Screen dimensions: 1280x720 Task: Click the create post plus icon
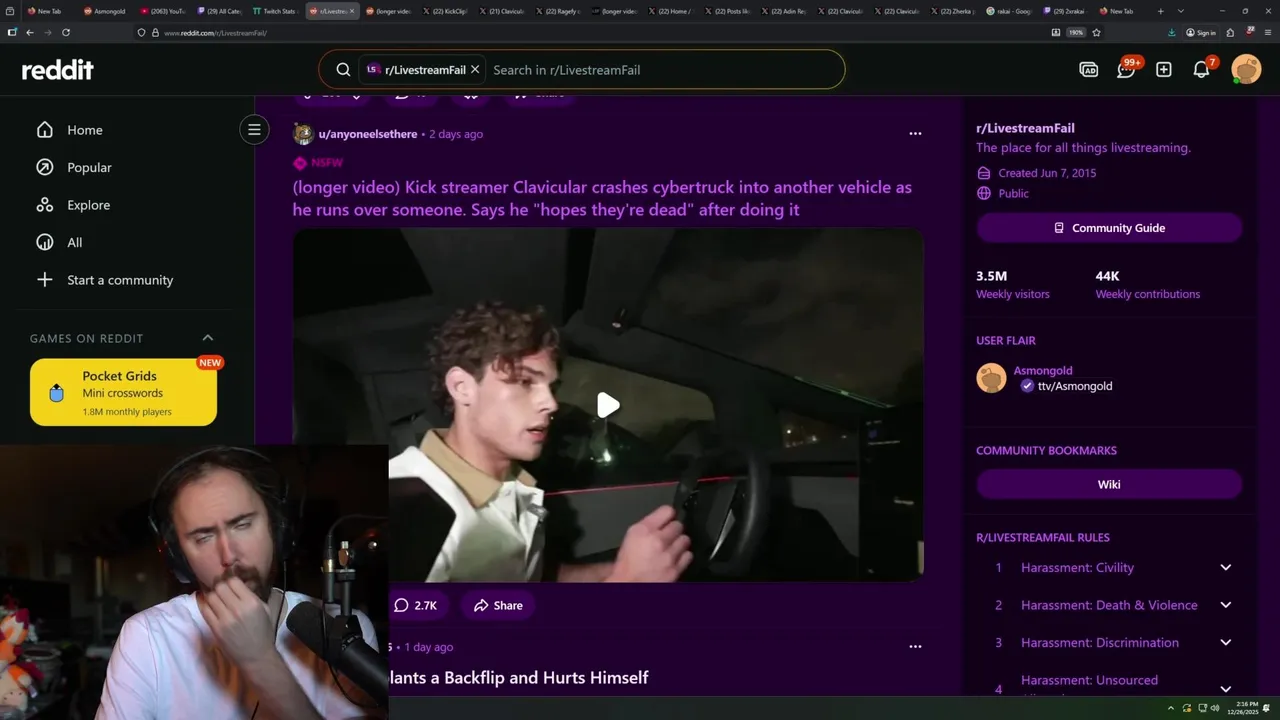tap(1164, 70)
